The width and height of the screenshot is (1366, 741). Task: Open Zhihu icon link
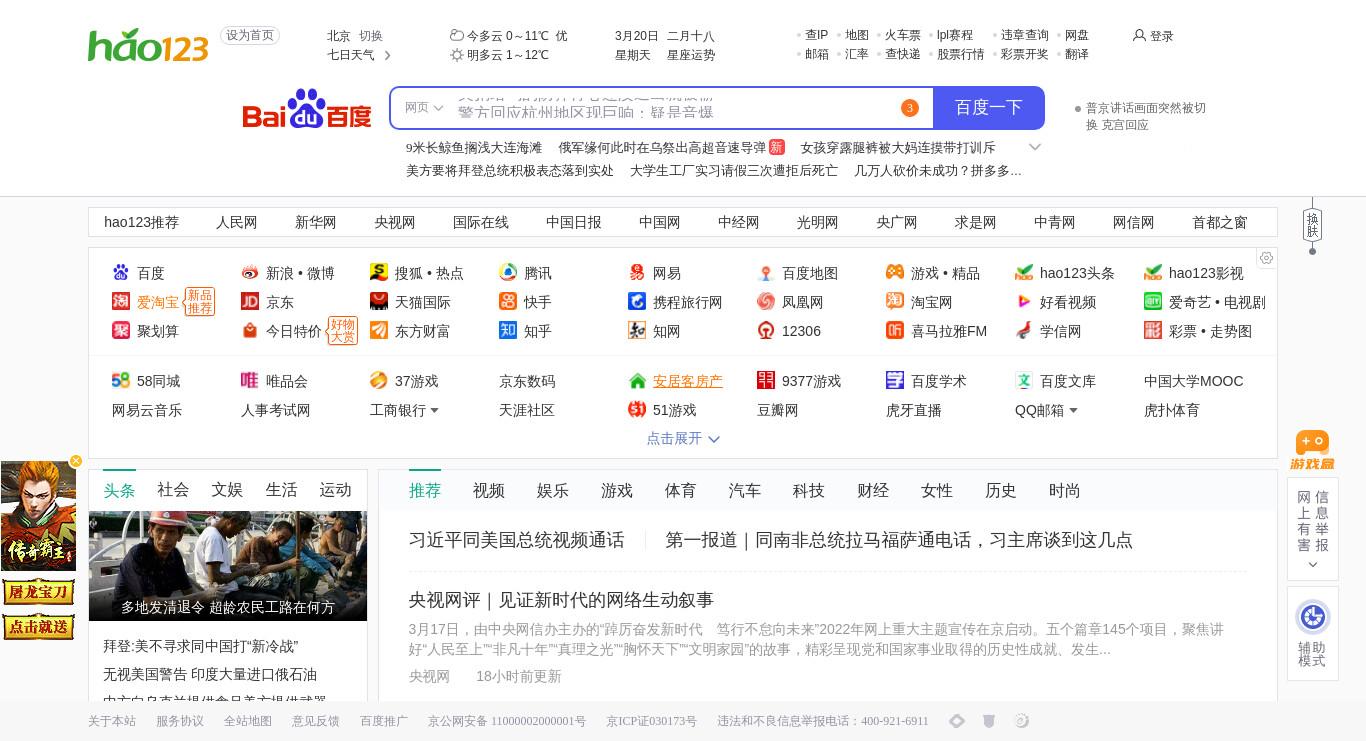point(508,331)
